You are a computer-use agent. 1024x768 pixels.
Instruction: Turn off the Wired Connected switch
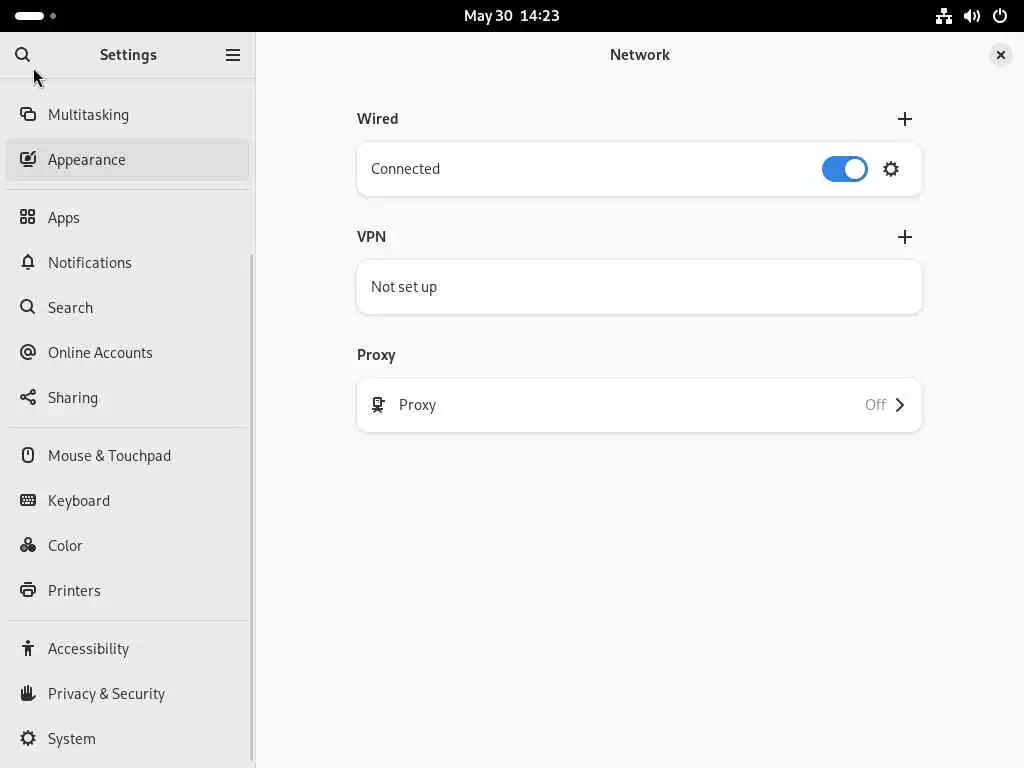tap(844, 169)
